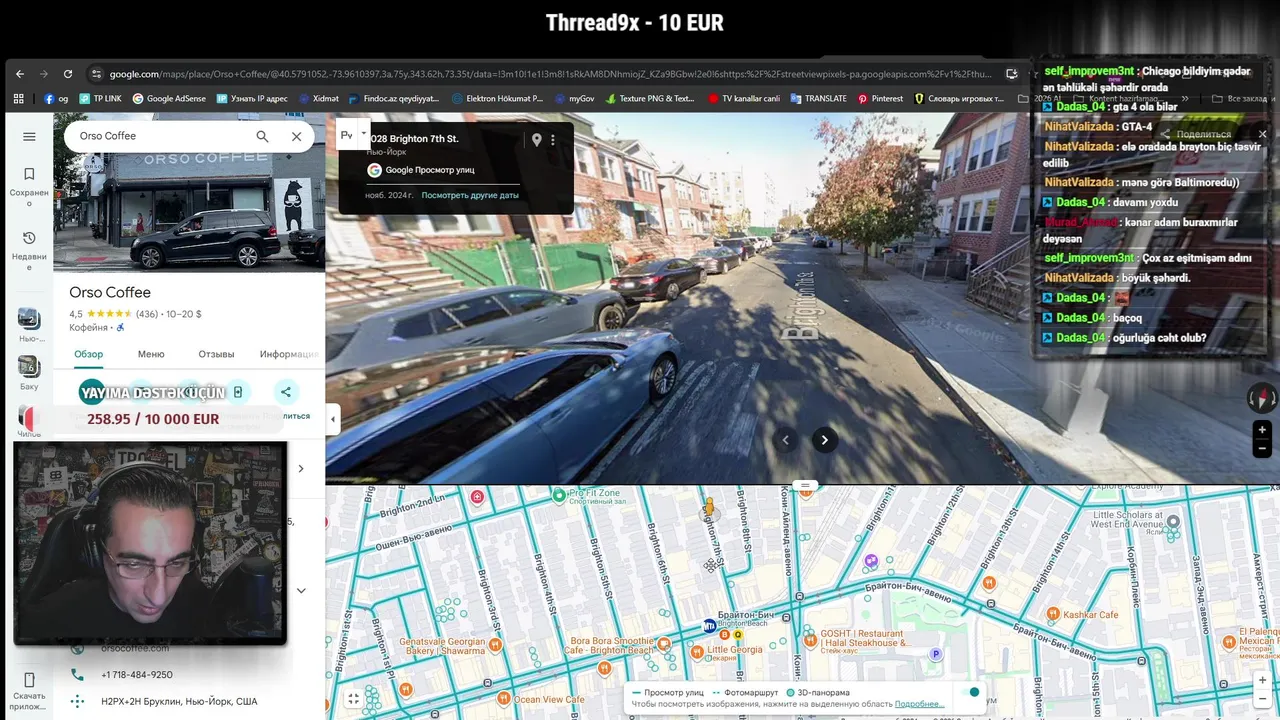Reload the page with the refresh icon
Viewport: 1280px width, 720px height.
tap(68, 74)
